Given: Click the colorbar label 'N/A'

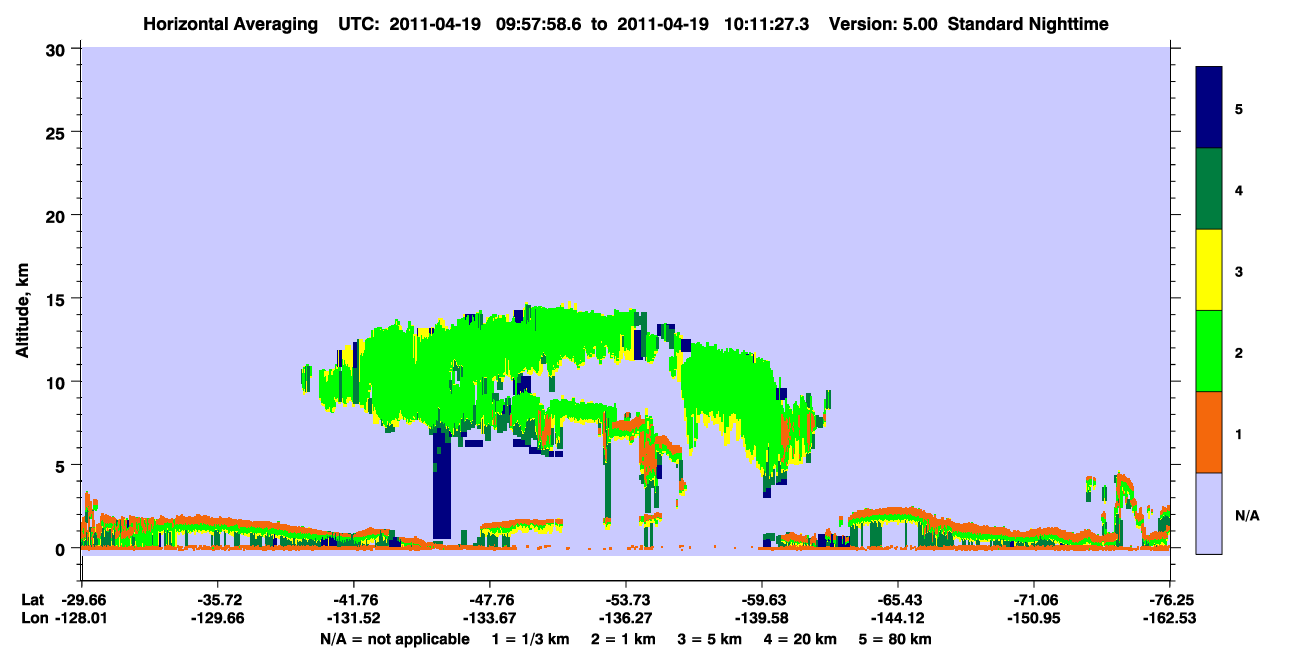Looking at the screenshot, I should [1246, 515].
